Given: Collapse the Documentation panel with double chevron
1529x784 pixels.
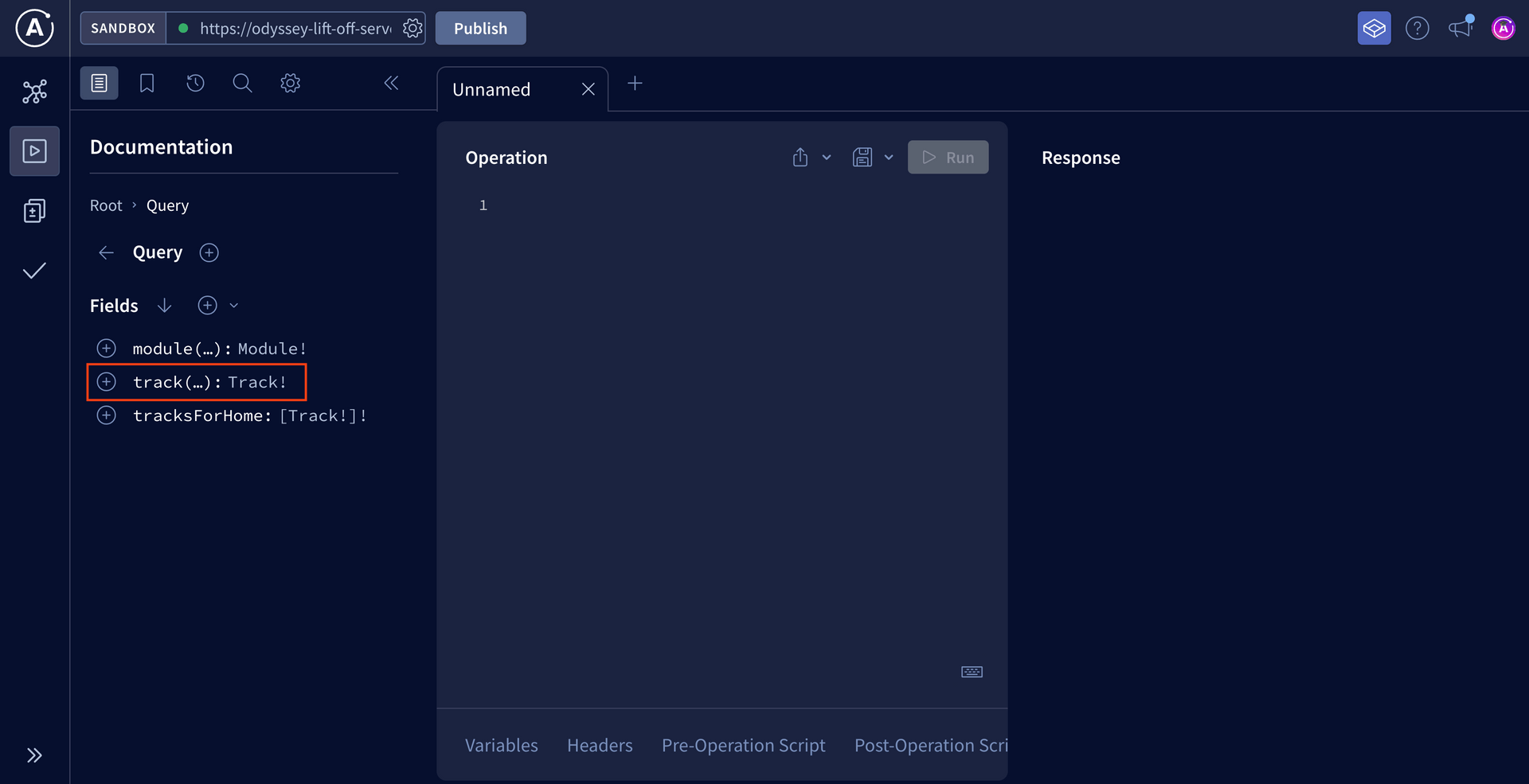Looking at the screenshot, I should (x=391, y=84).
